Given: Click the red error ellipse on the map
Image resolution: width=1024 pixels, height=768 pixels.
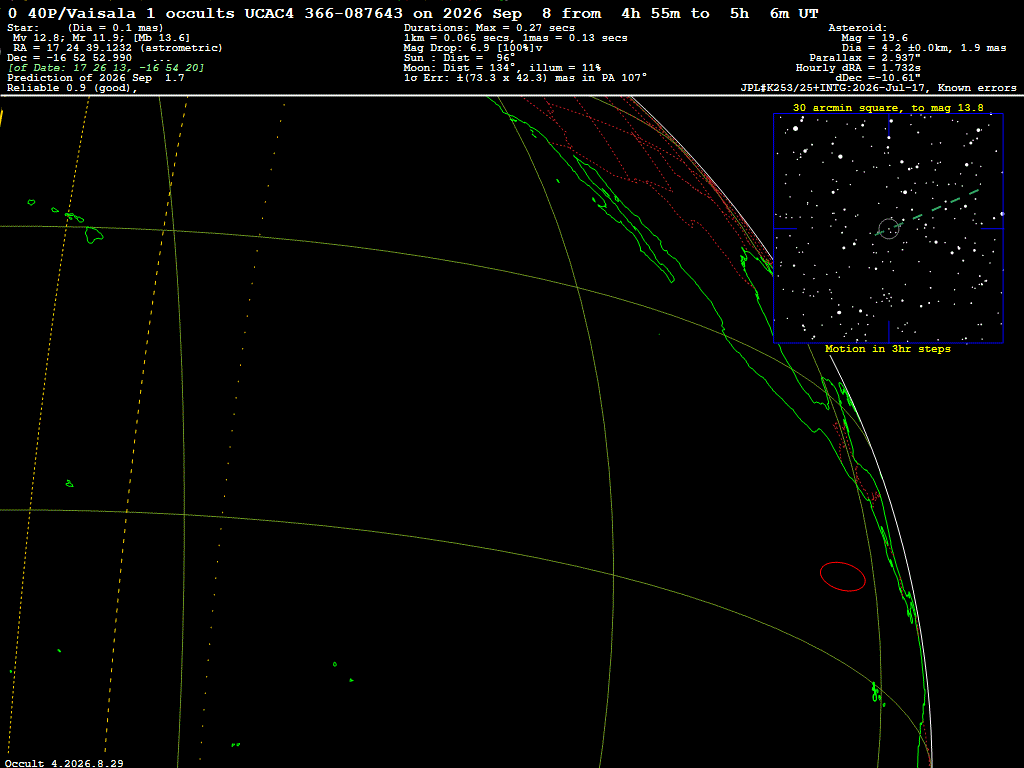Looking at the screenshot, I should point(842,576).
